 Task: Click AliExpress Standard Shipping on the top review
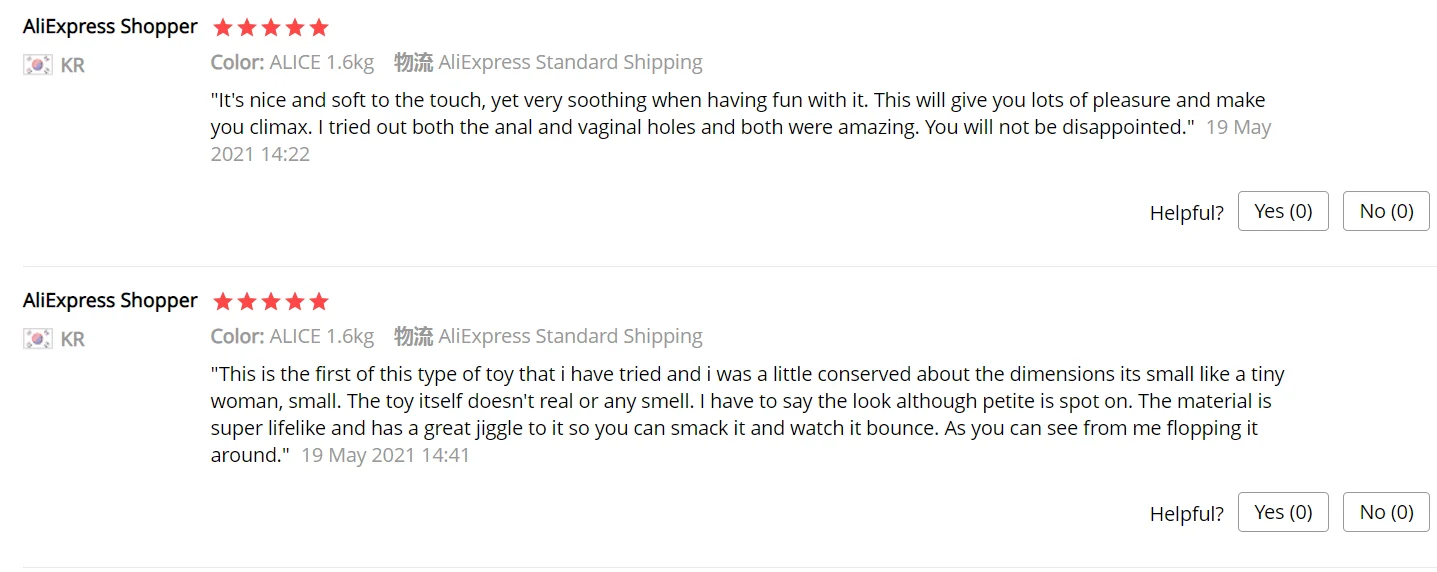tap(570, 63)
